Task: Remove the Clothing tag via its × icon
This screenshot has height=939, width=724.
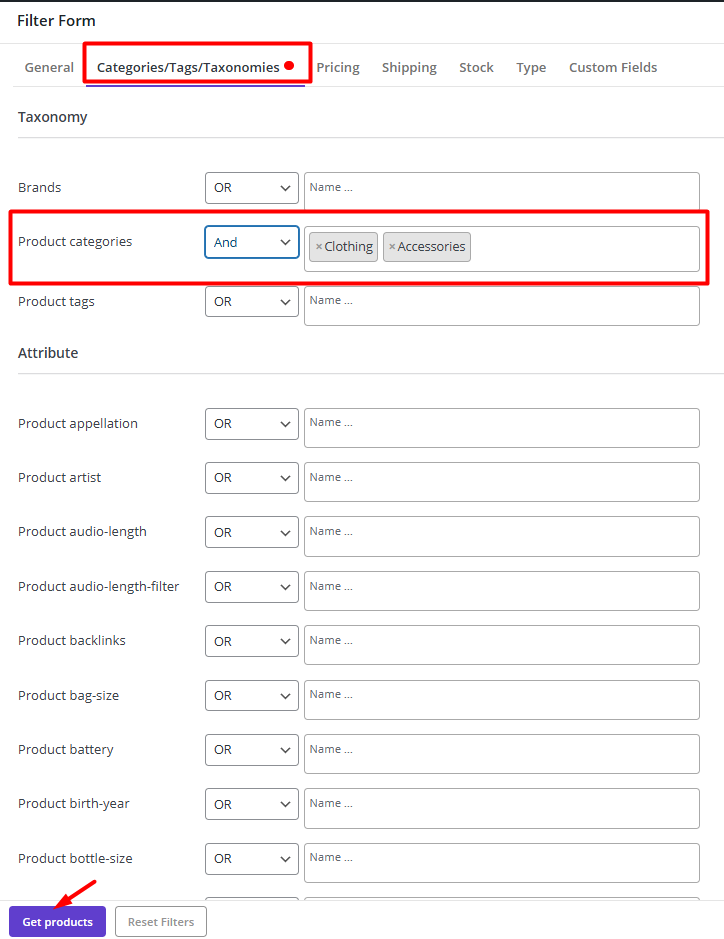Action: [x=318, y=246]
